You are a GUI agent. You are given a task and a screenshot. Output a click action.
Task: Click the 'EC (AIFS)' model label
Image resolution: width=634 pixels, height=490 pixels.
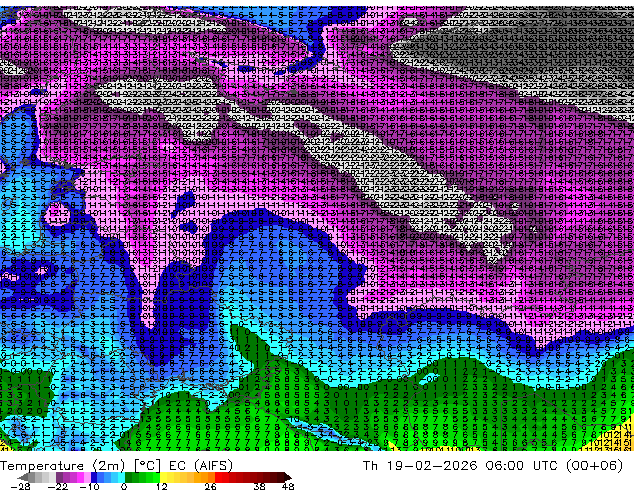coord(201,466)
